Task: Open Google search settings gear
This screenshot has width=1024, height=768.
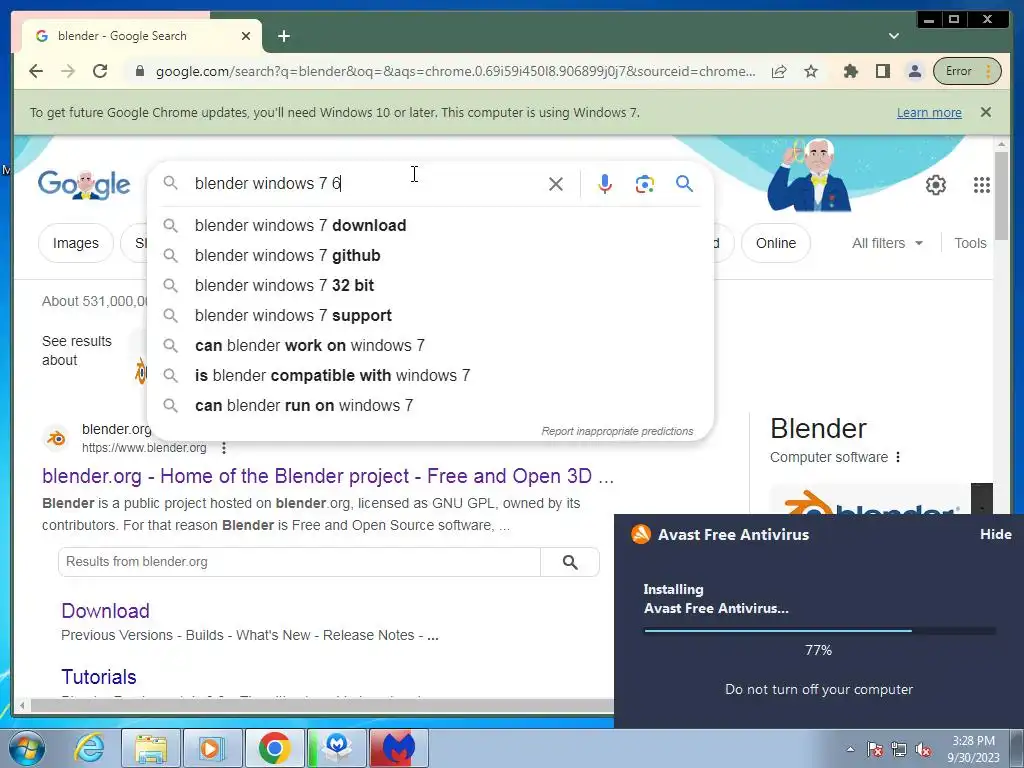Action: click(x=936, y=185)
